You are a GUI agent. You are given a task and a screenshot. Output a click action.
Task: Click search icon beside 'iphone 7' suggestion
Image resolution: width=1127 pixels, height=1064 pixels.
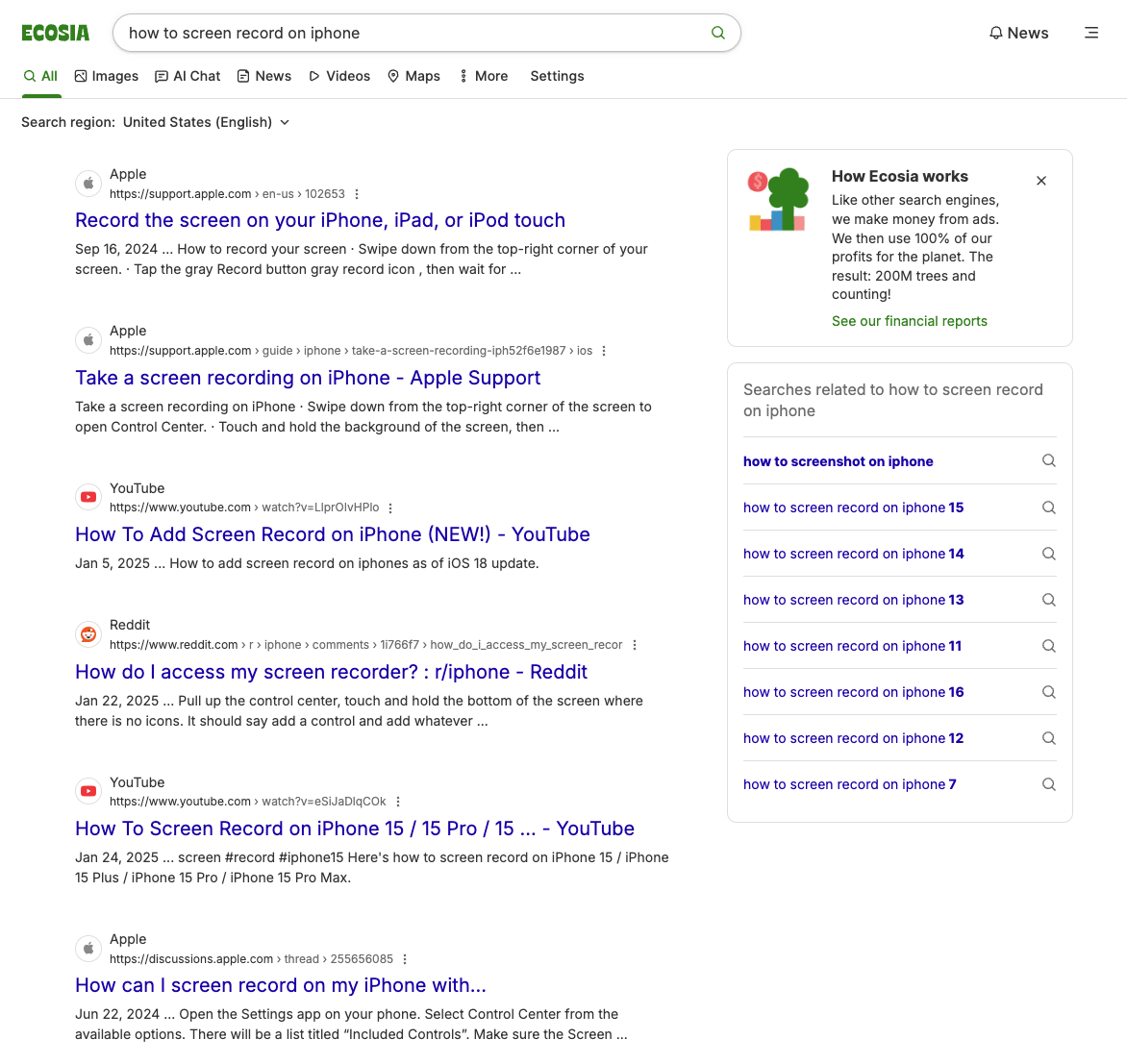click(1049, 784)
